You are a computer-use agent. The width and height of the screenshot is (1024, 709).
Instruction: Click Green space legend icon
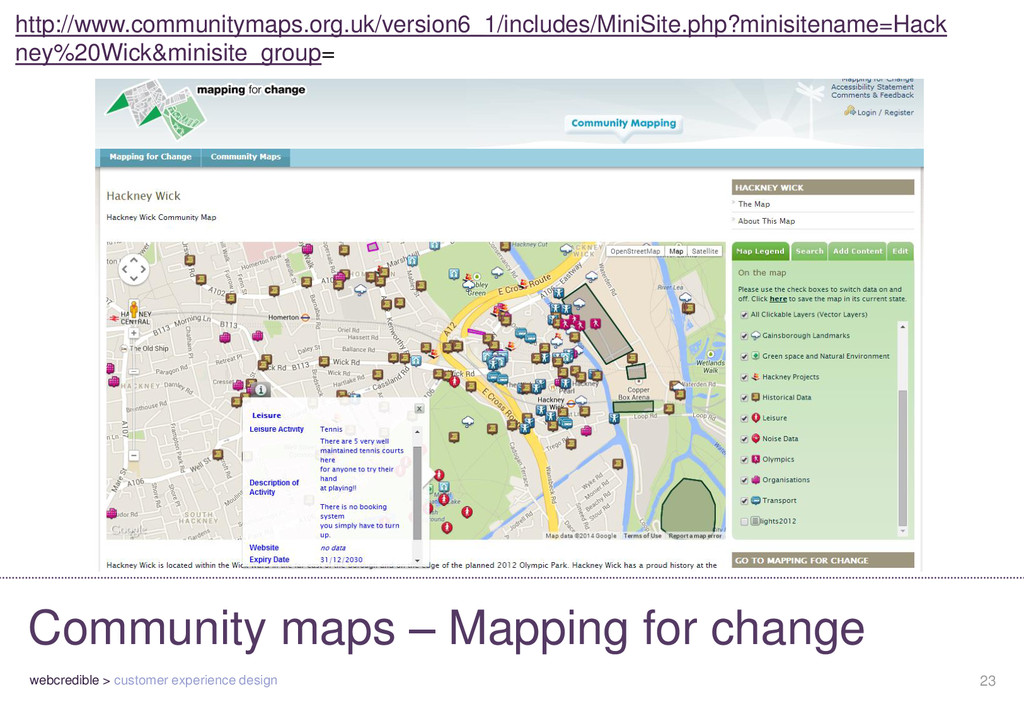click(756, 356)
